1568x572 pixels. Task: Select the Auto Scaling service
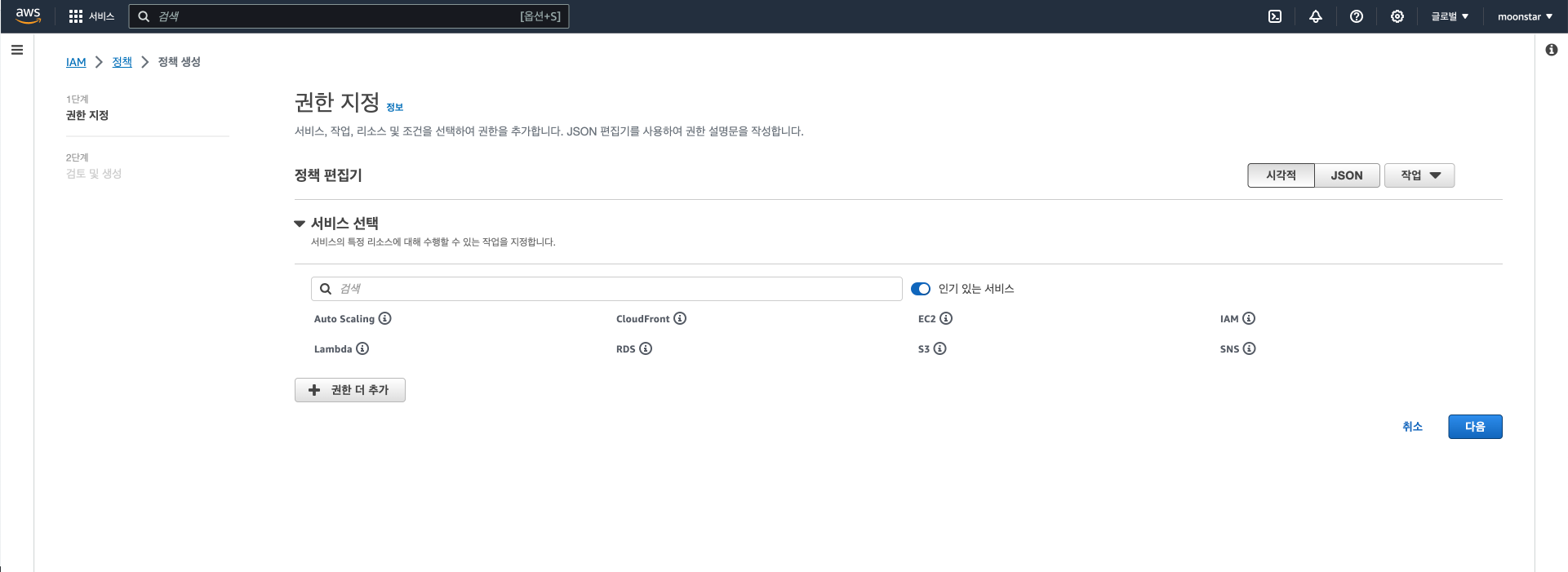[344, 319]
